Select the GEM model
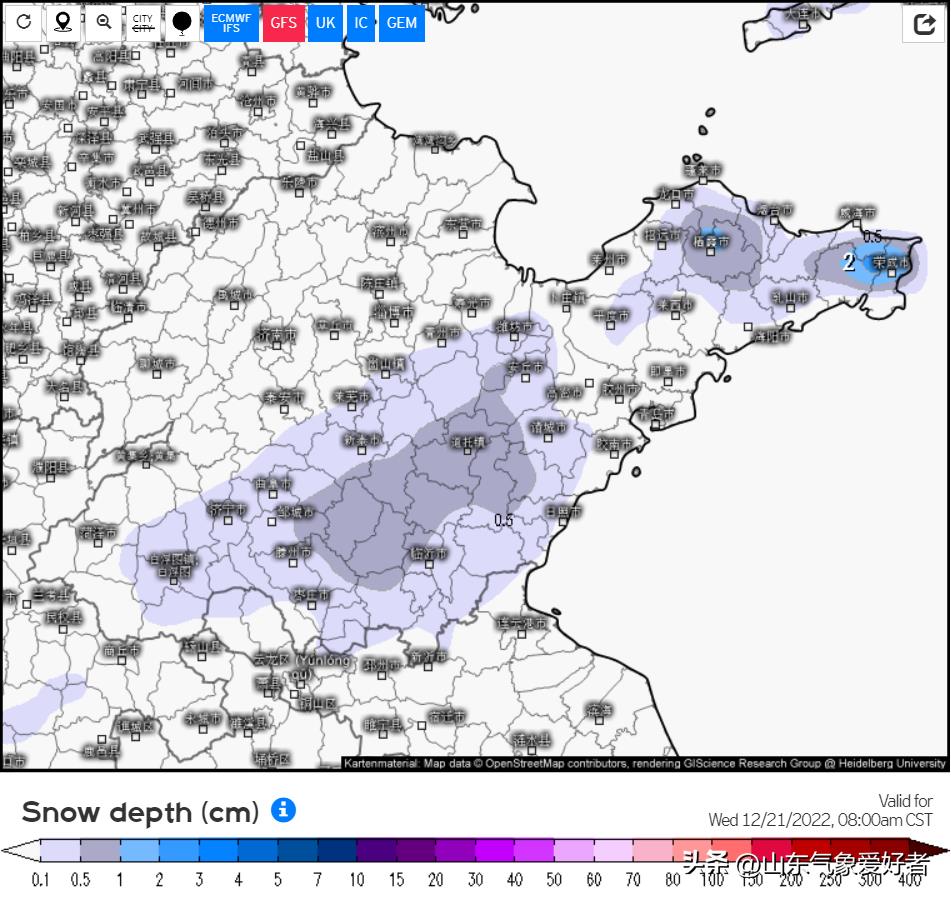Viewport: 951px width, 897px height. pyautogui.click(x=402, y=22)
